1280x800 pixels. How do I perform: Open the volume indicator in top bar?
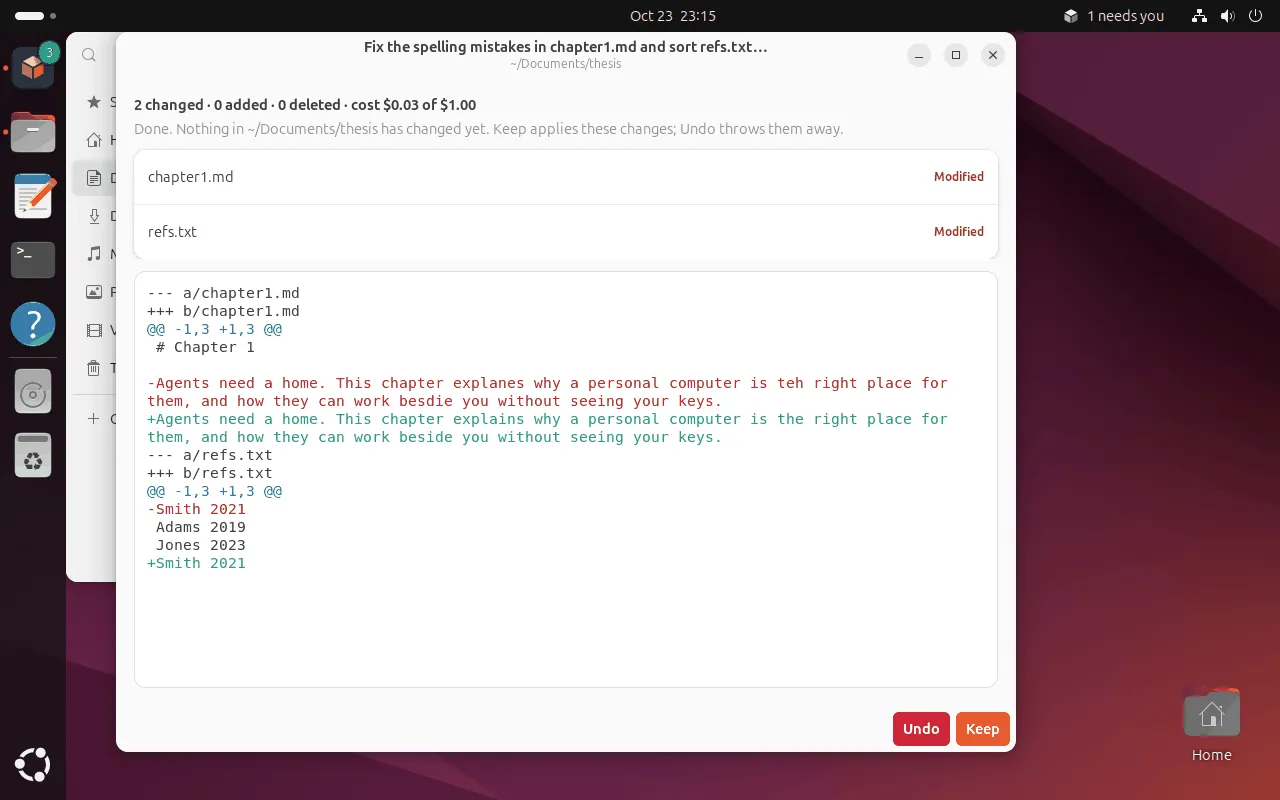[x=1227, y=16]
